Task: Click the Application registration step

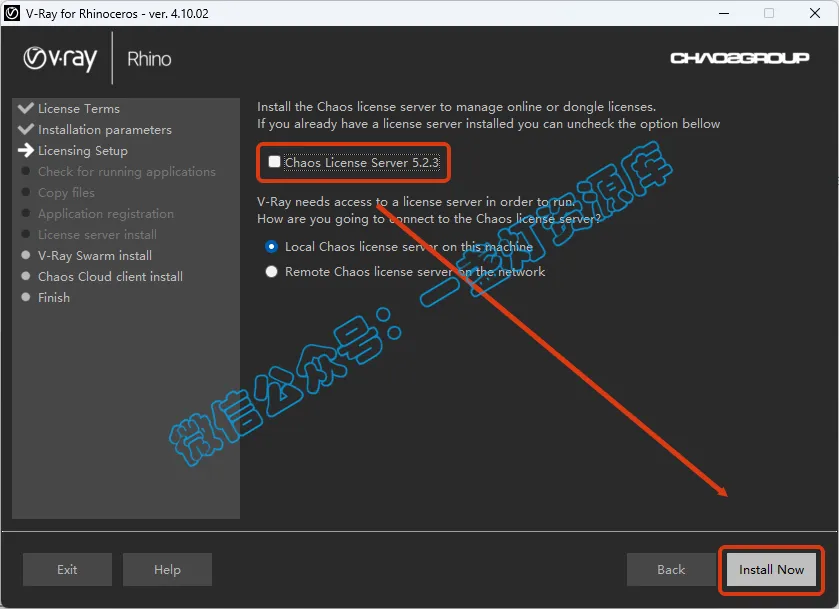Action: tap(106, 214)
